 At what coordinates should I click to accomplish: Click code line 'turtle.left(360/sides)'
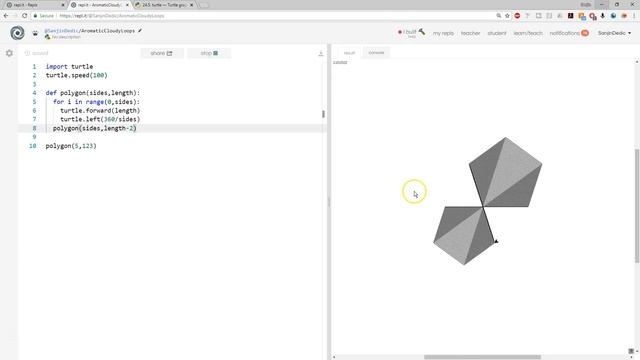click(x=100, y=119)
